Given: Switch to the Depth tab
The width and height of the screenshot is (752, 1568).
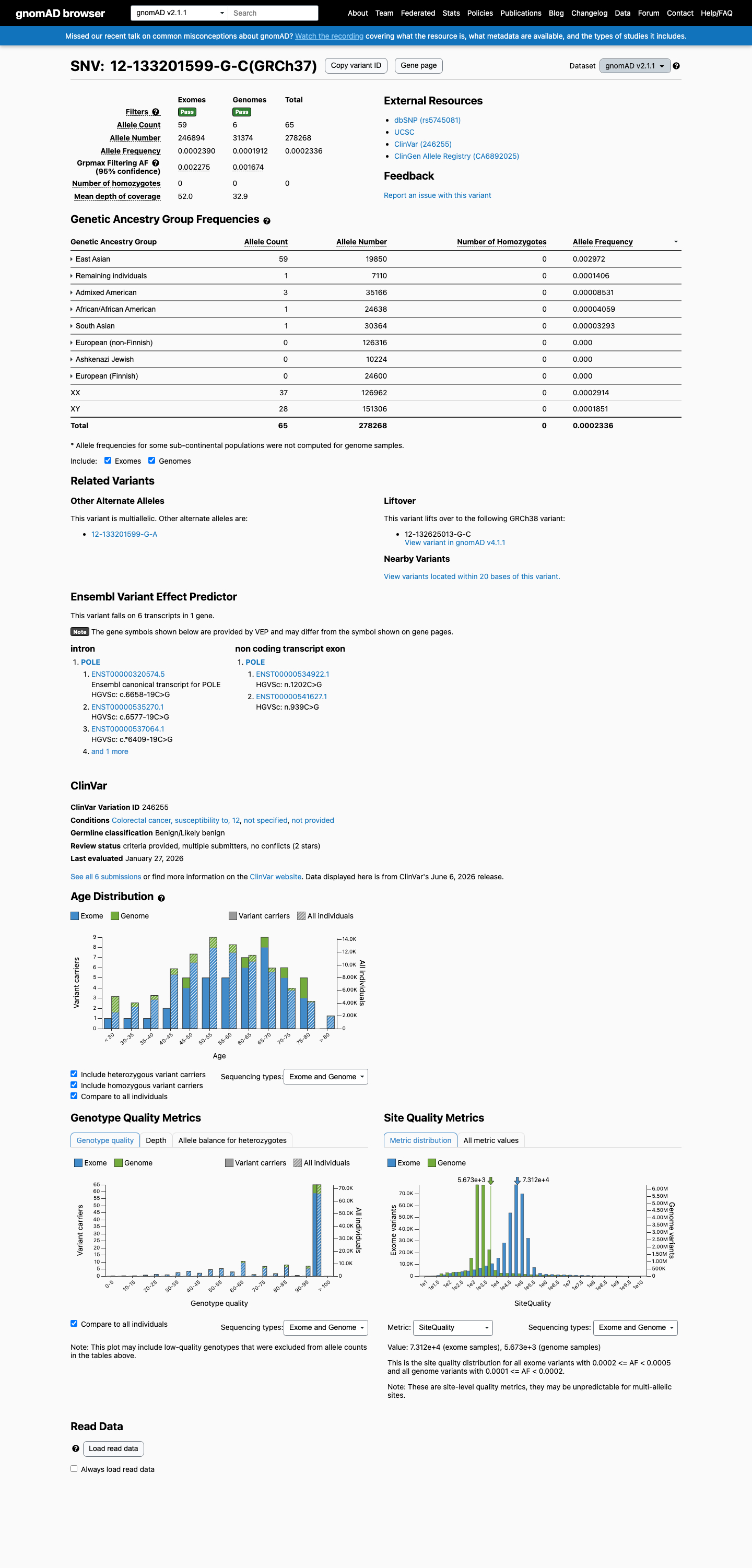Looking at the screenshot, I should 156,1140.
